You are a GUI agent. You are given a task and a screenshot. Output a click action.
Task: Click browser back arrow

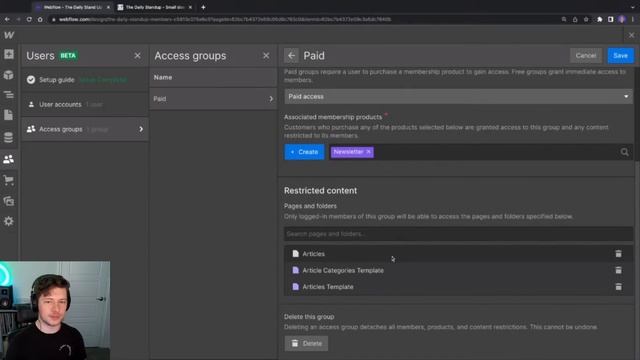(x=7, y=19)
